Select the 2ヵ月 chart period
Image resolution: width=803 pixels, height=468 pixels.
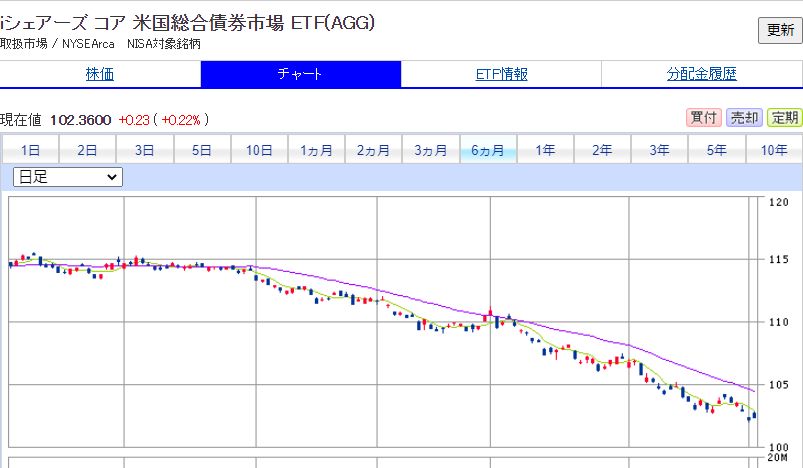[374, 150]
